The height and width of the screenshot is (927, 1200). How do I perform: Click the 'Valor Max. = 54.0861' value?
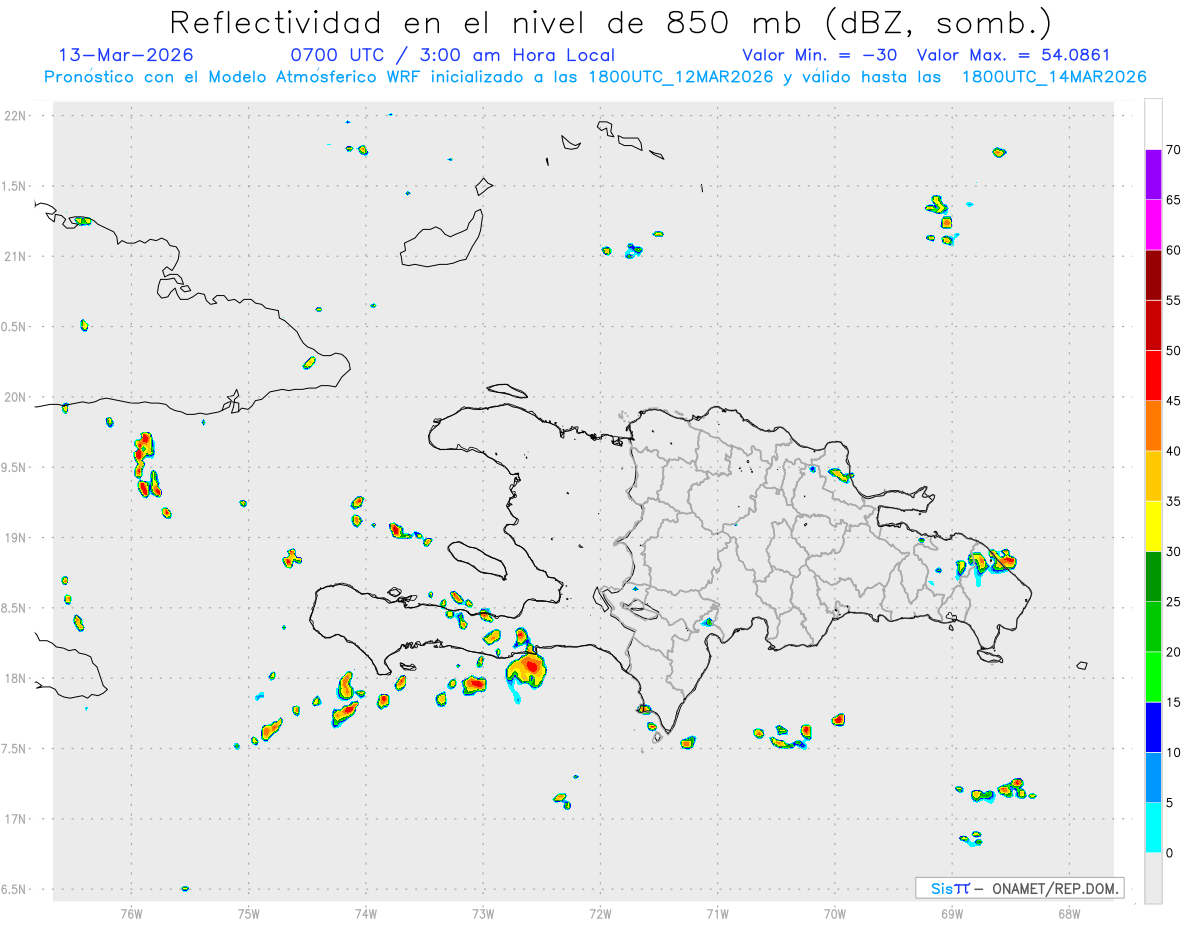1013,55
